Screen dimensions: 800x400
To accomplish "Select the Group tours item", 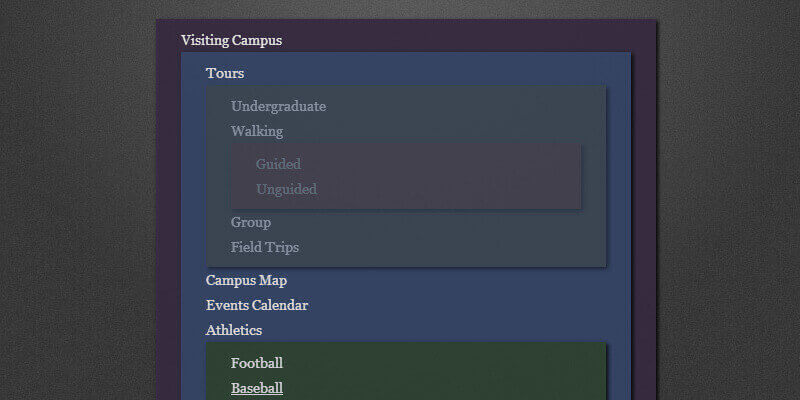I will (251, 222).
